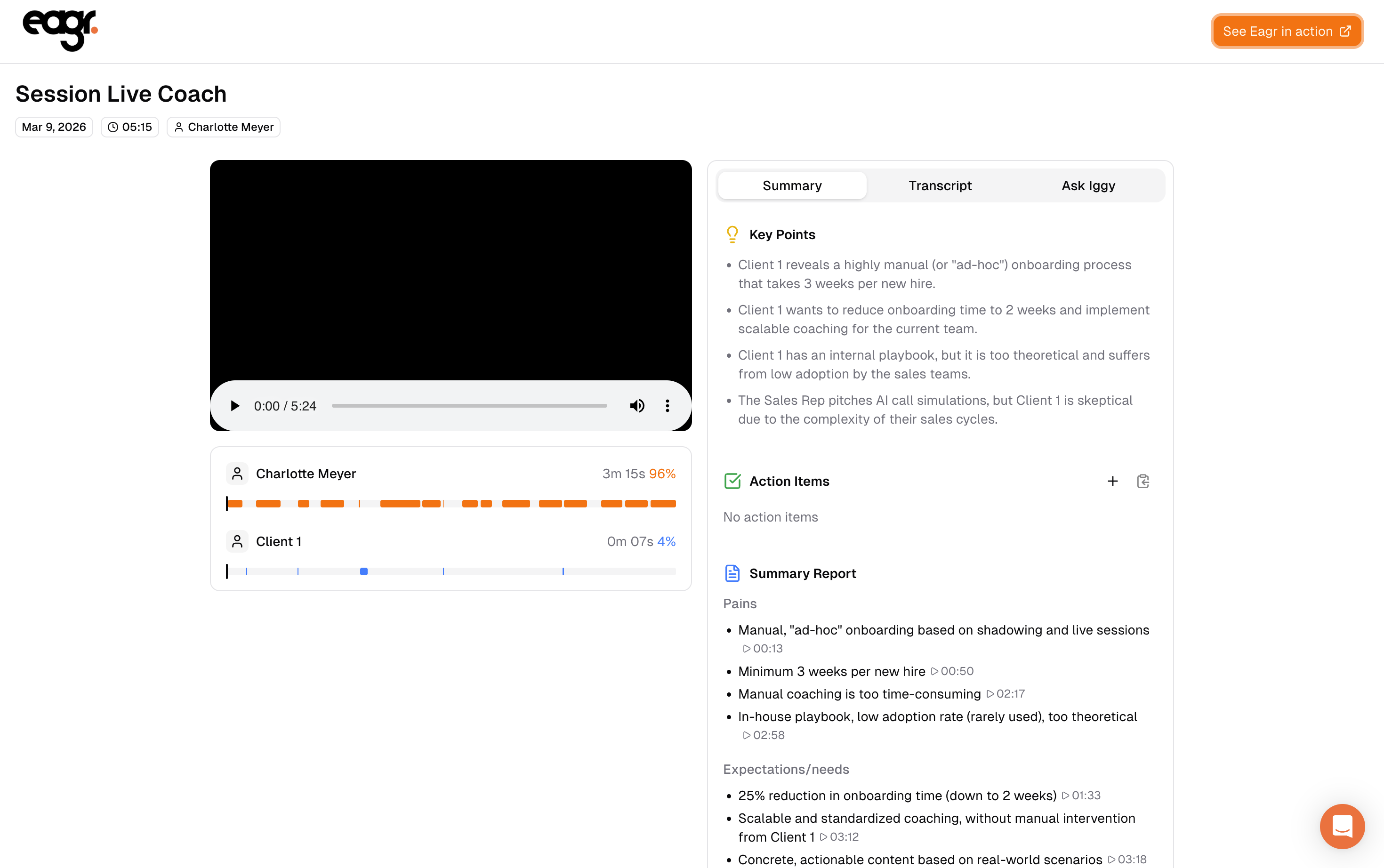
Task: Copy action items to clipboard
Action: (1143, 481)
